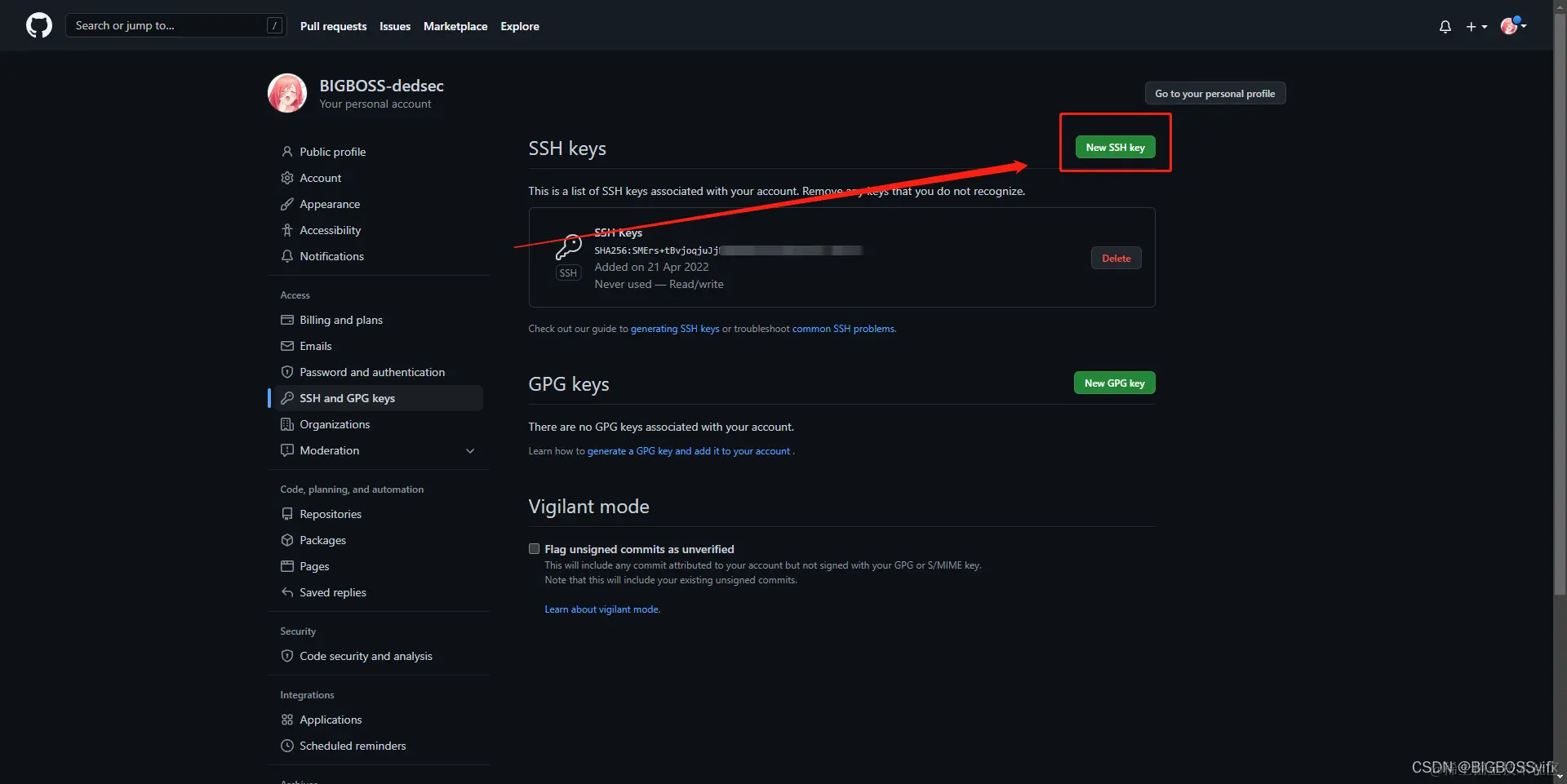Enable Flag unsigned commits as unverified checkbox

[534, 549]
